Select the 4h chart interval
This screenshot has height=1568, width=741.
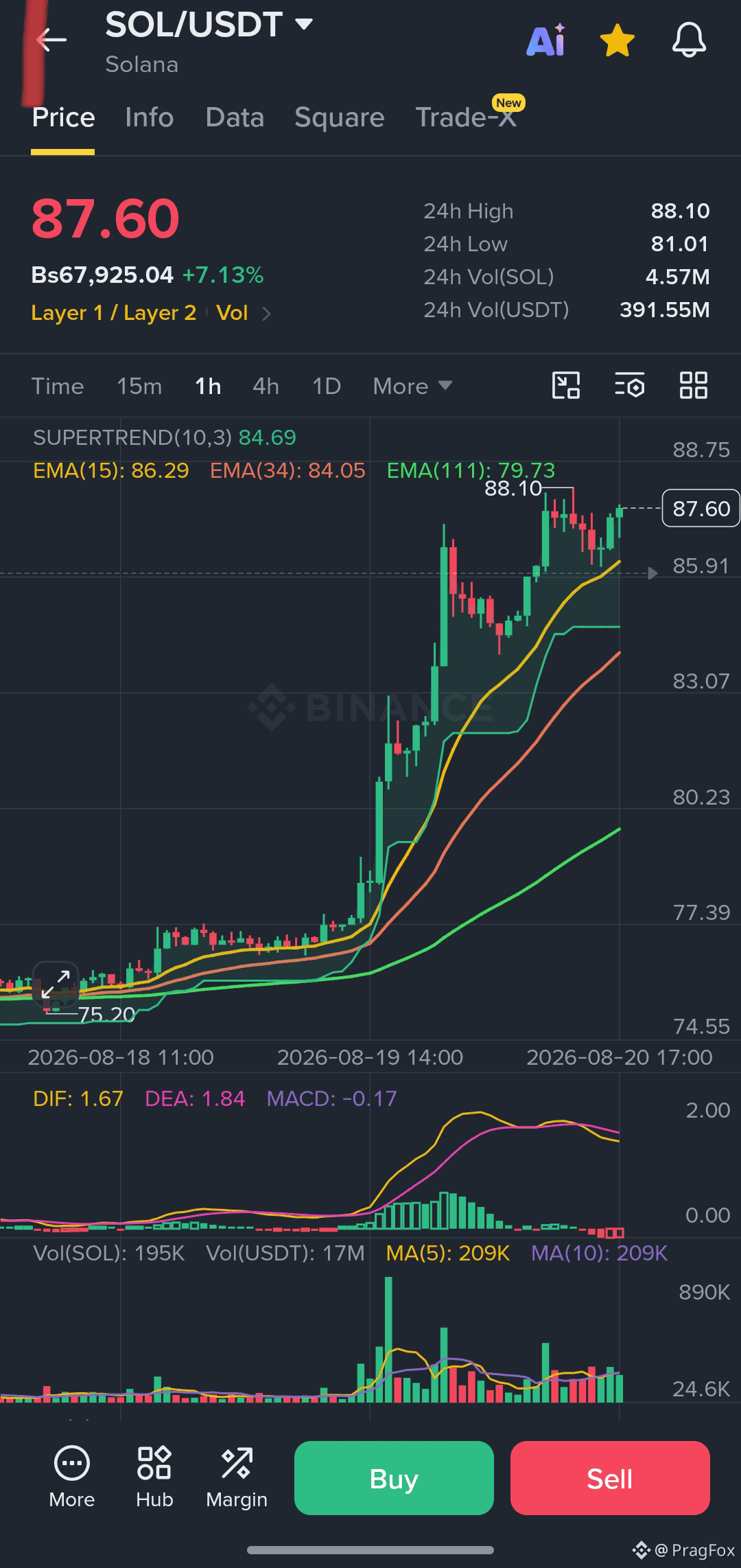coord(266,386)
